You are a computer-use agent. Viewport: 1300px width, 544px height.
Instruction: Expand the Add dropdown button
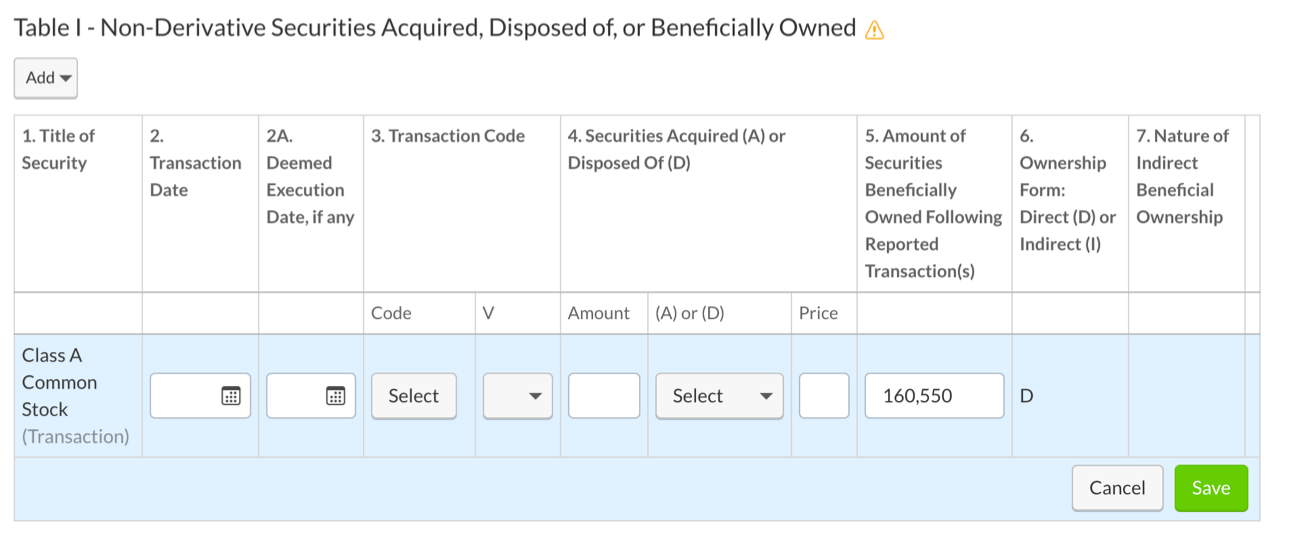tap(46, 78)
